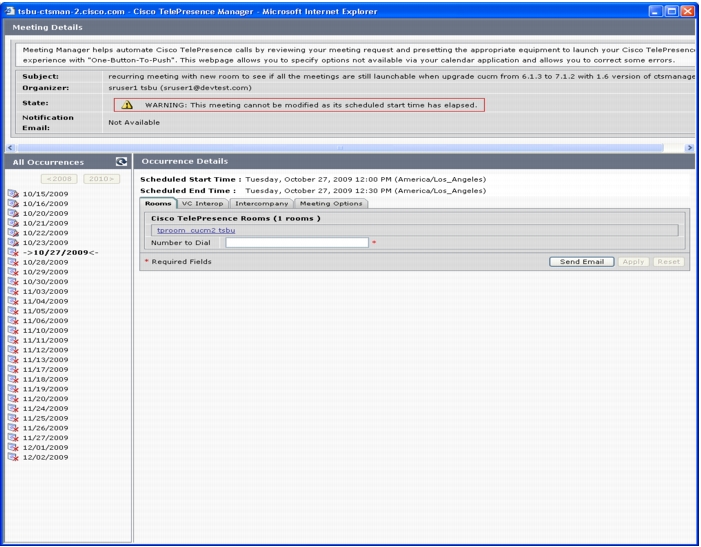701x547 pixels.
Task: Click the error icon beside 10/28/2009
Action: [x=13, y=262]
